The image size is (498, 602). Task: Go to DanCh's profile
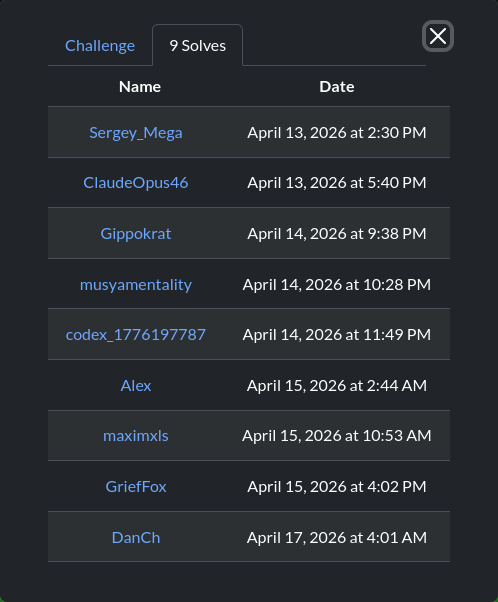136,538
